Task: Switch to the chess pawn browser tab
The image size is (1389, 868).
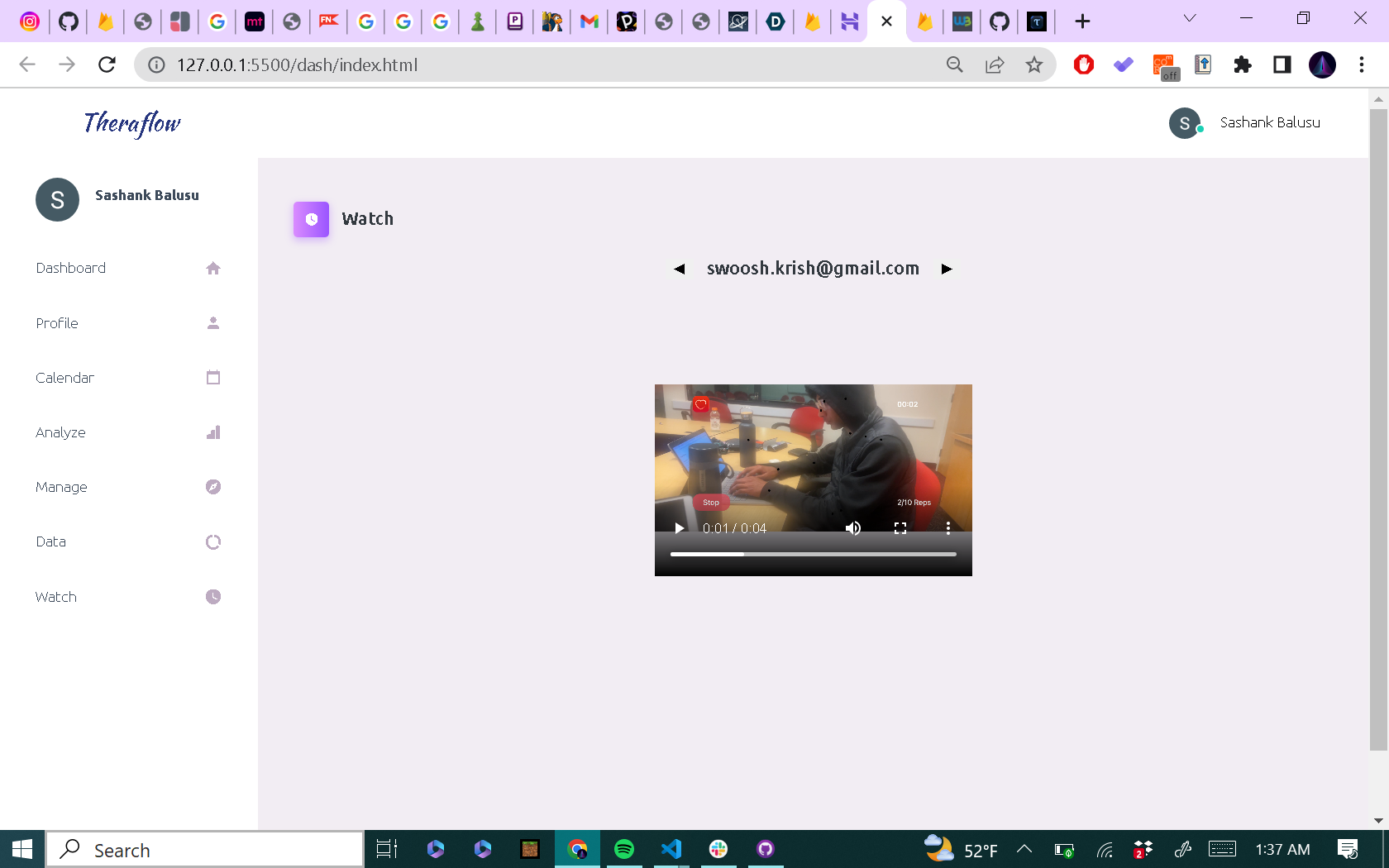Action: pos(478,21)
